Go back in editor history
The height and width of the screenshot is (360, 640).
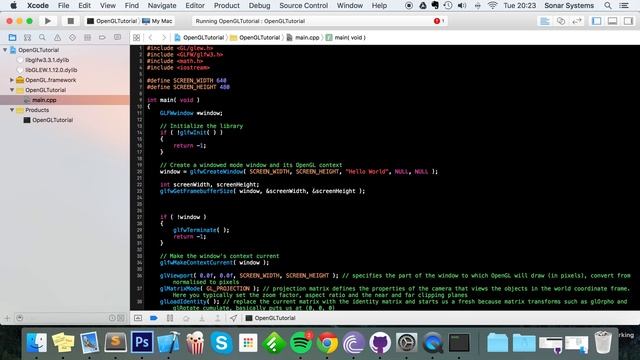pos(150,38)
